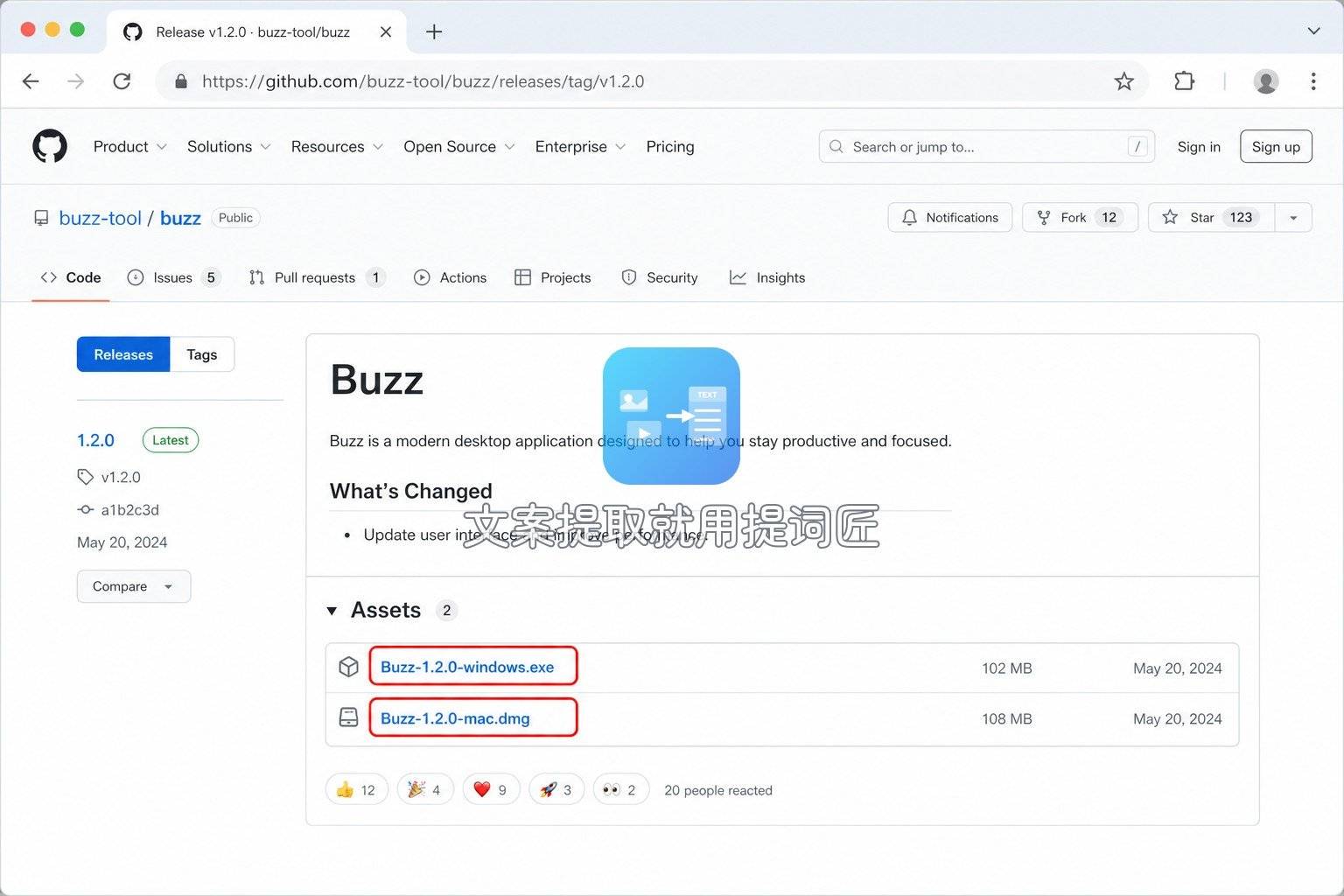
Task: Open the a1b2c3d commit link
Action: coord(129,509)
